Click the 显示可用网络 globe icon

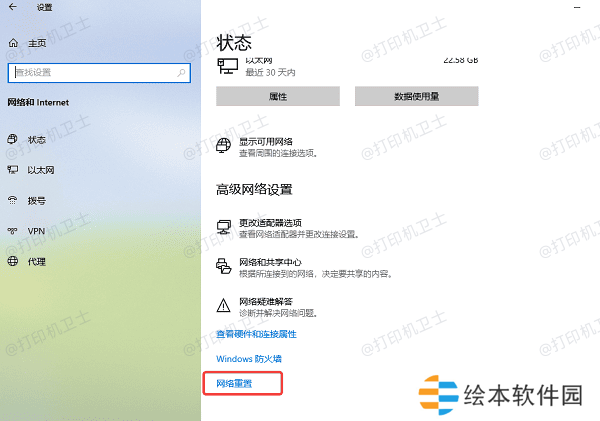tap(223, 146)
